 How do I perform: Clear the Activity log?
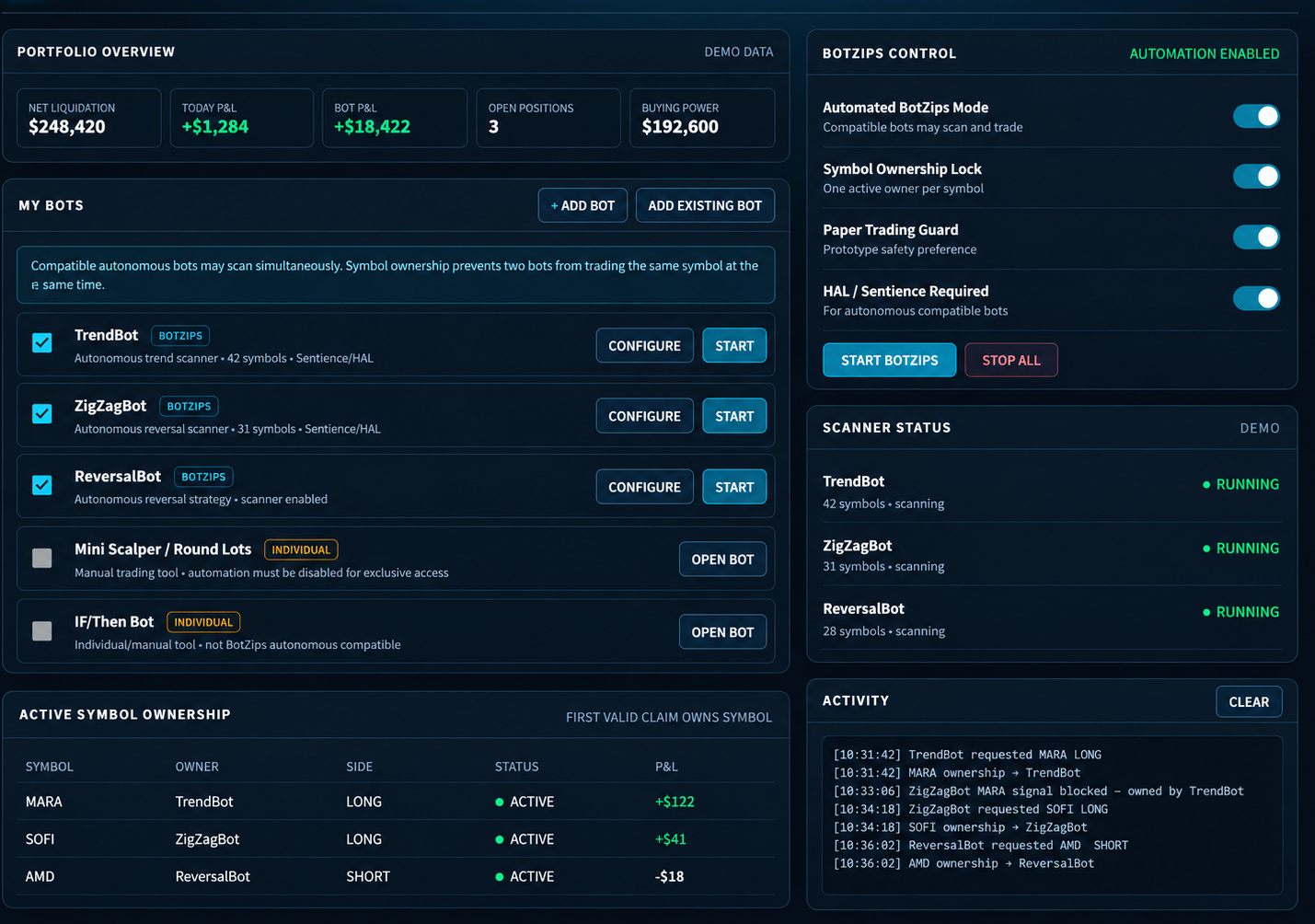[1249, 701]
